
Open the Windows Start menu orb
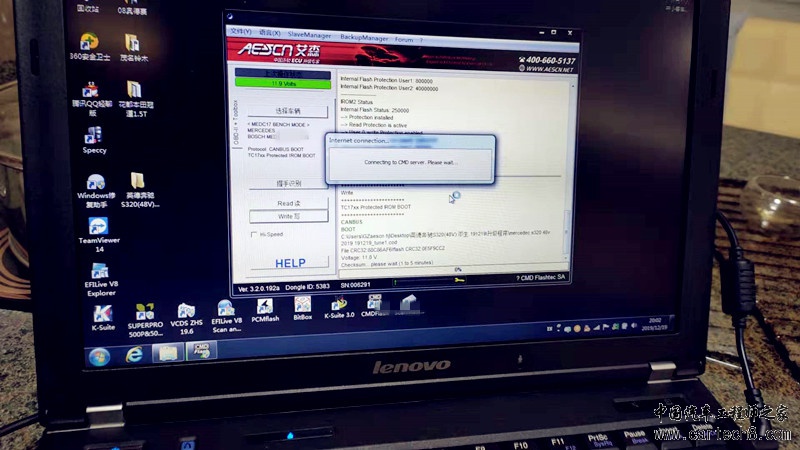[99, 357]
